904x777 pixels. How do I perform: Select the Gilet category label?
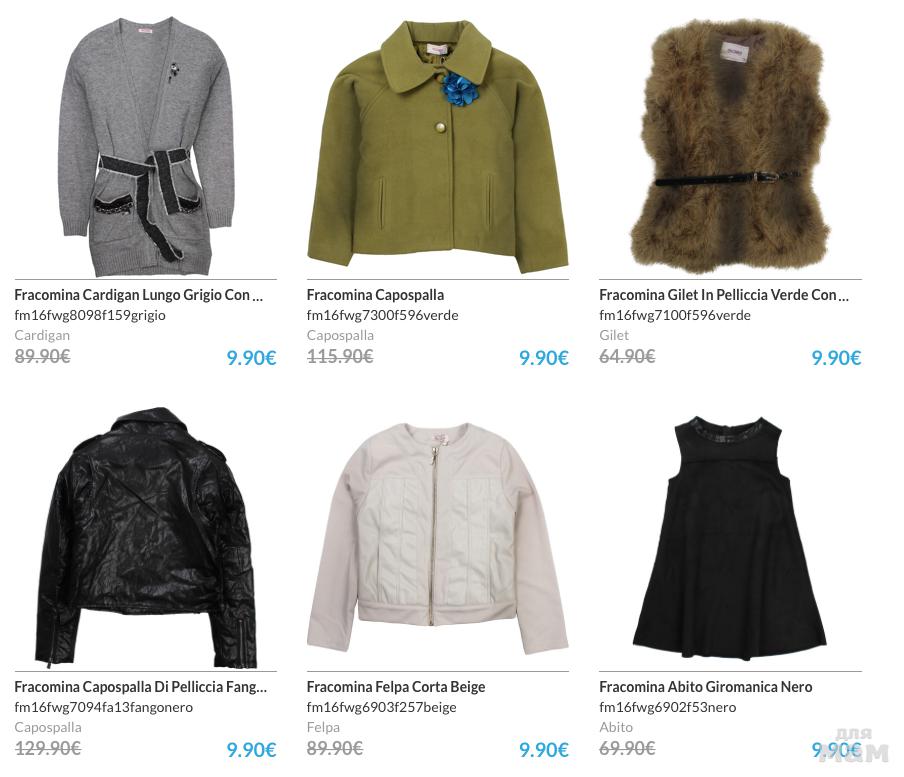point(614,335)
